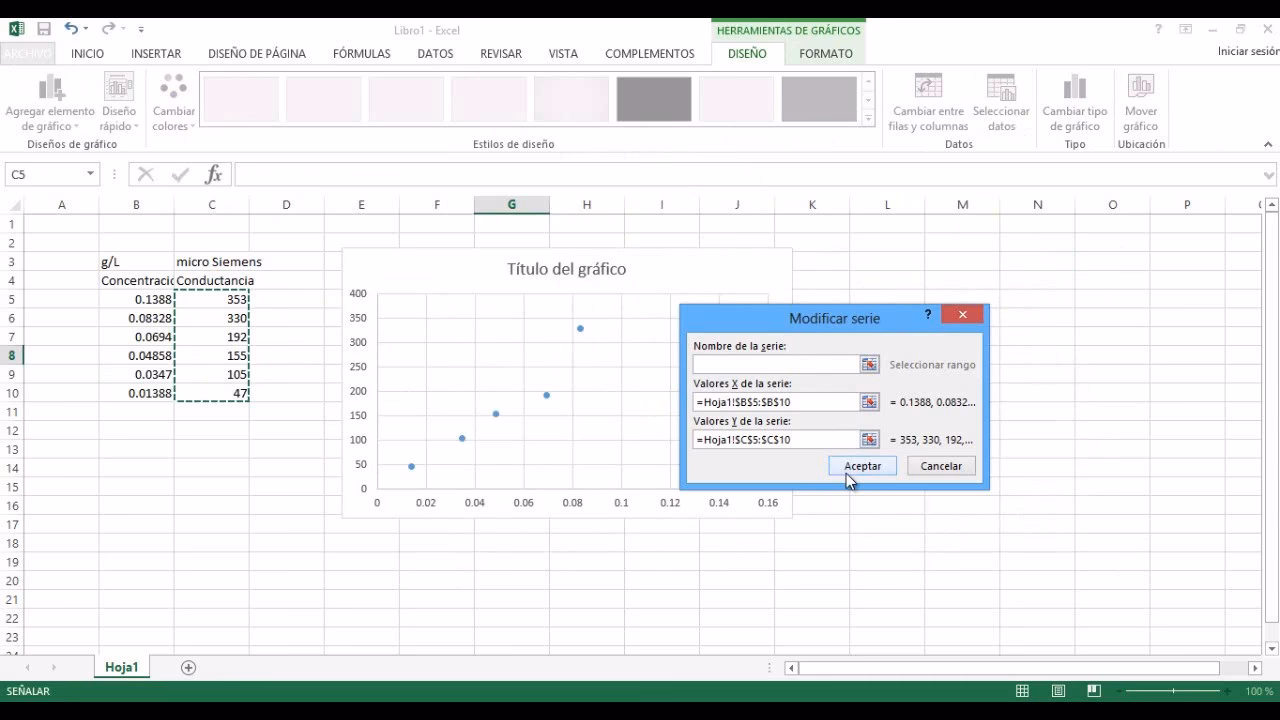Open the FORMATO chart tools tab

coord(826,54)
